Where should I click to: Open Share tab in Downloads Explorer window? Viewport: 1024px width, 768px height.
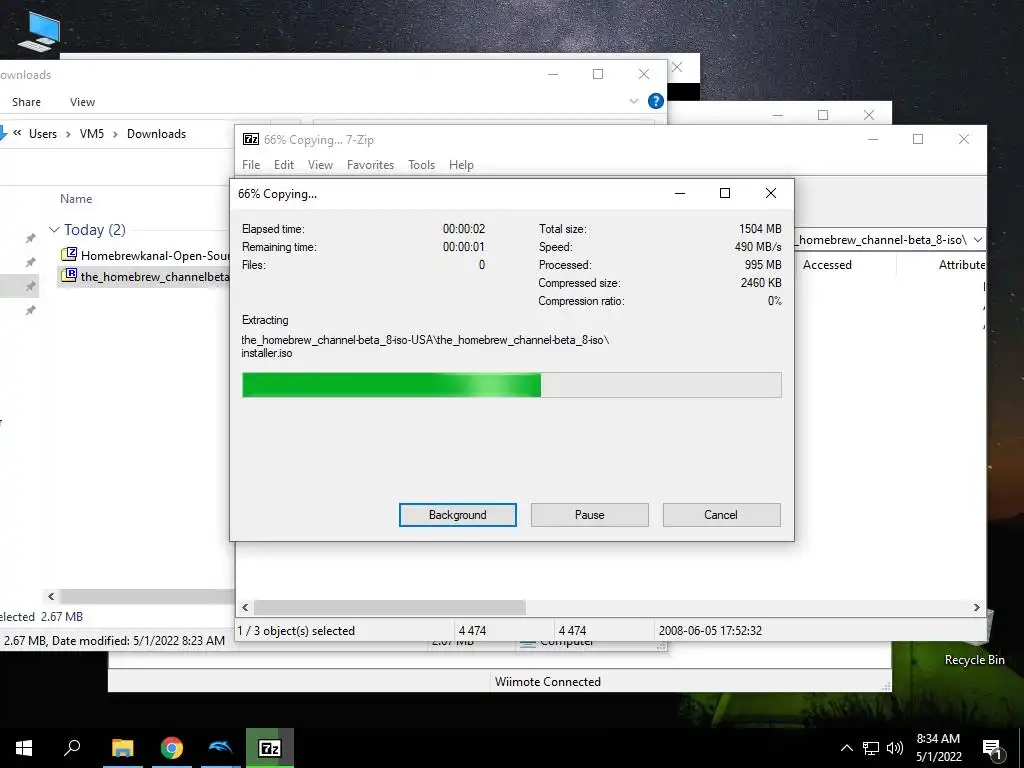coord(26,102)
